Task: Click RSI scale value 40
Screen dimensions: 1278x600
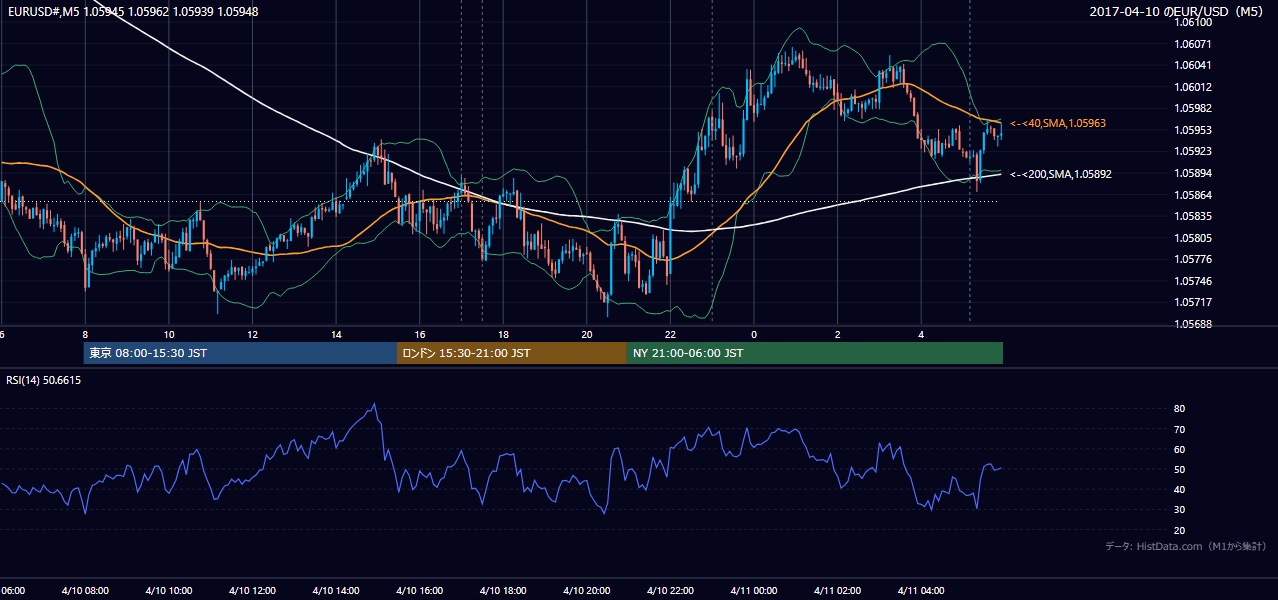Action: click(x=1179, y=489)
